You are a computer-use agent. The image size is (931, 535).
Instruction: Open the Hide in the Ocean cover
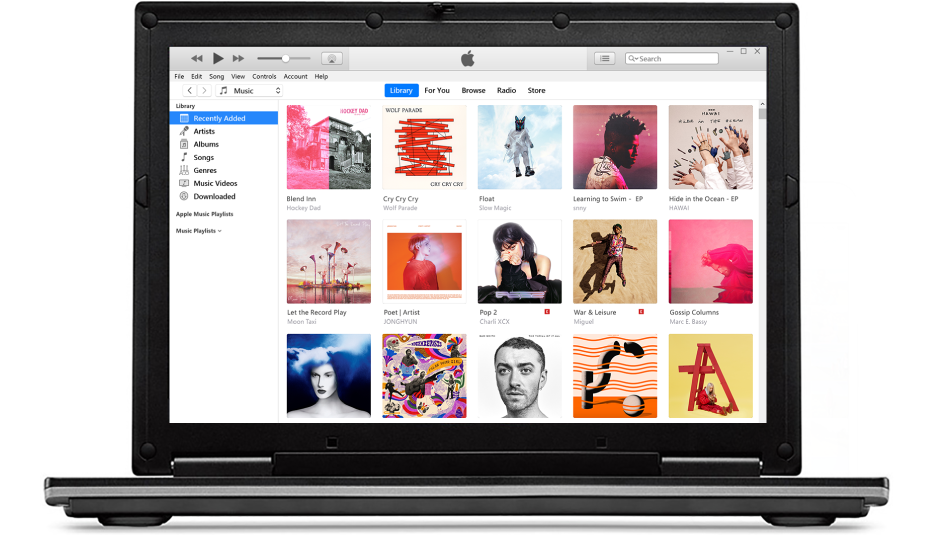[711, 147]
